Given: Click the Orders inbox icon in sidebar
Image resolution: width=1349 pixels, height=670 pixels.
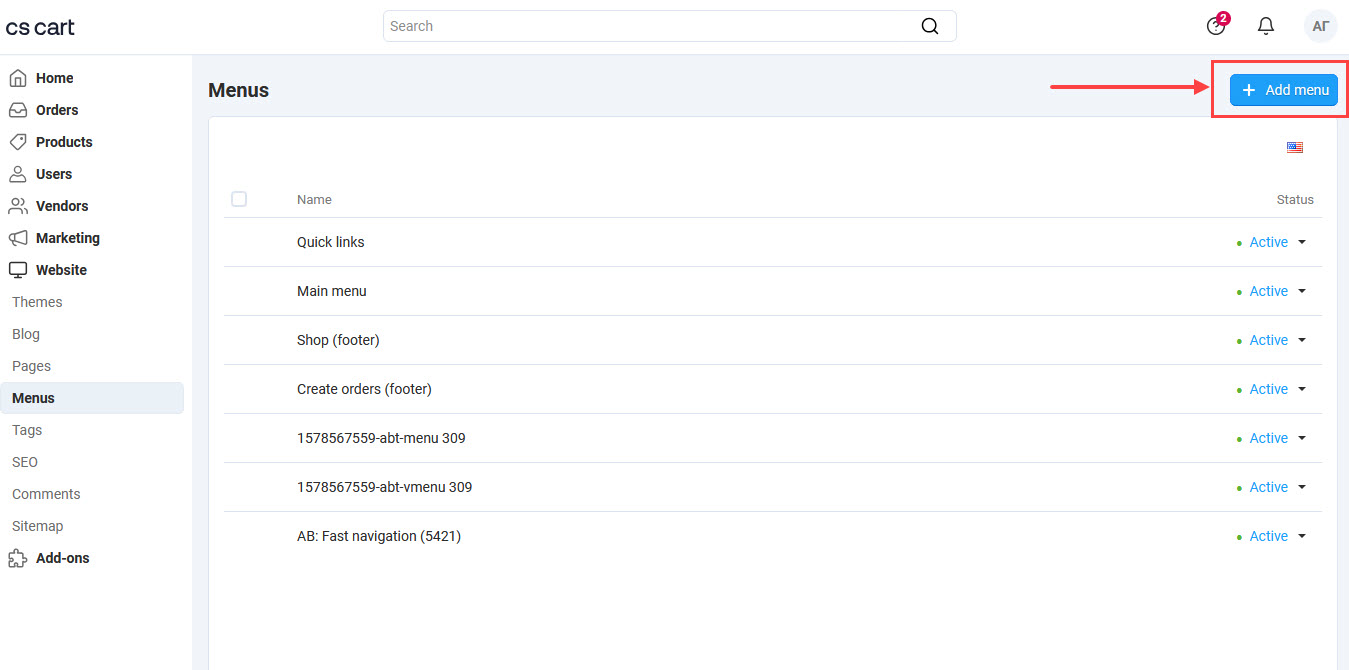Looking at the screenshot, I should [18, 110].
